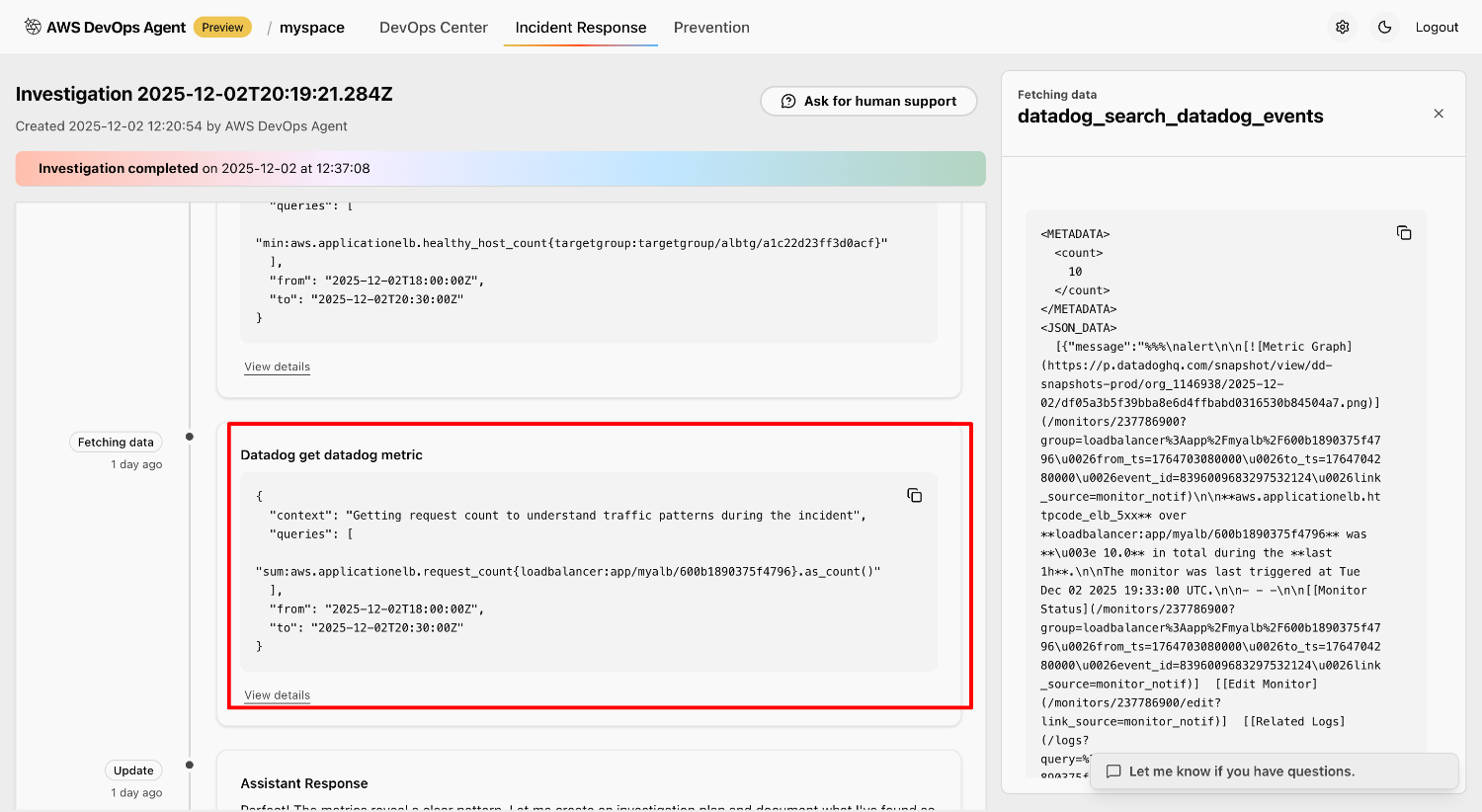Click the AWS DevOps Agent product name
Image resolution: width=1482 pixels, height=812 pixels.
click(117, 28)
